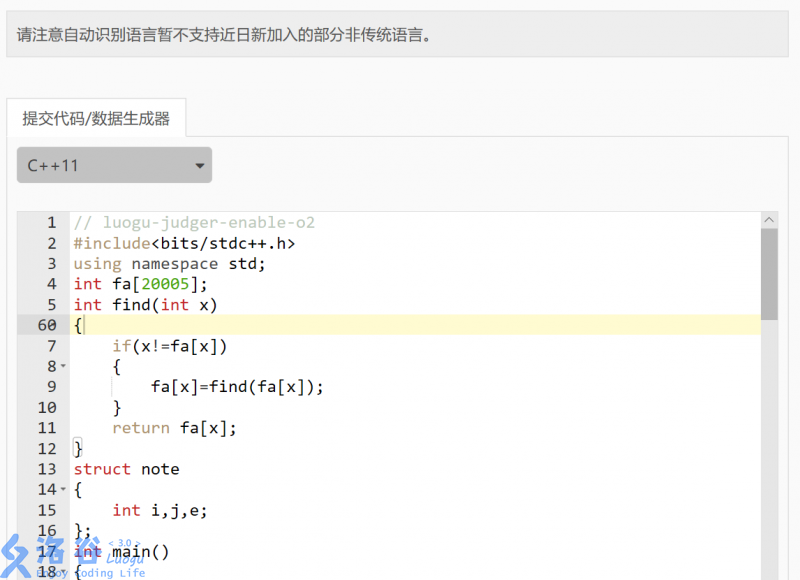
Task: Collapse the code fold at line 8
Action: click(x=63, y=366)
